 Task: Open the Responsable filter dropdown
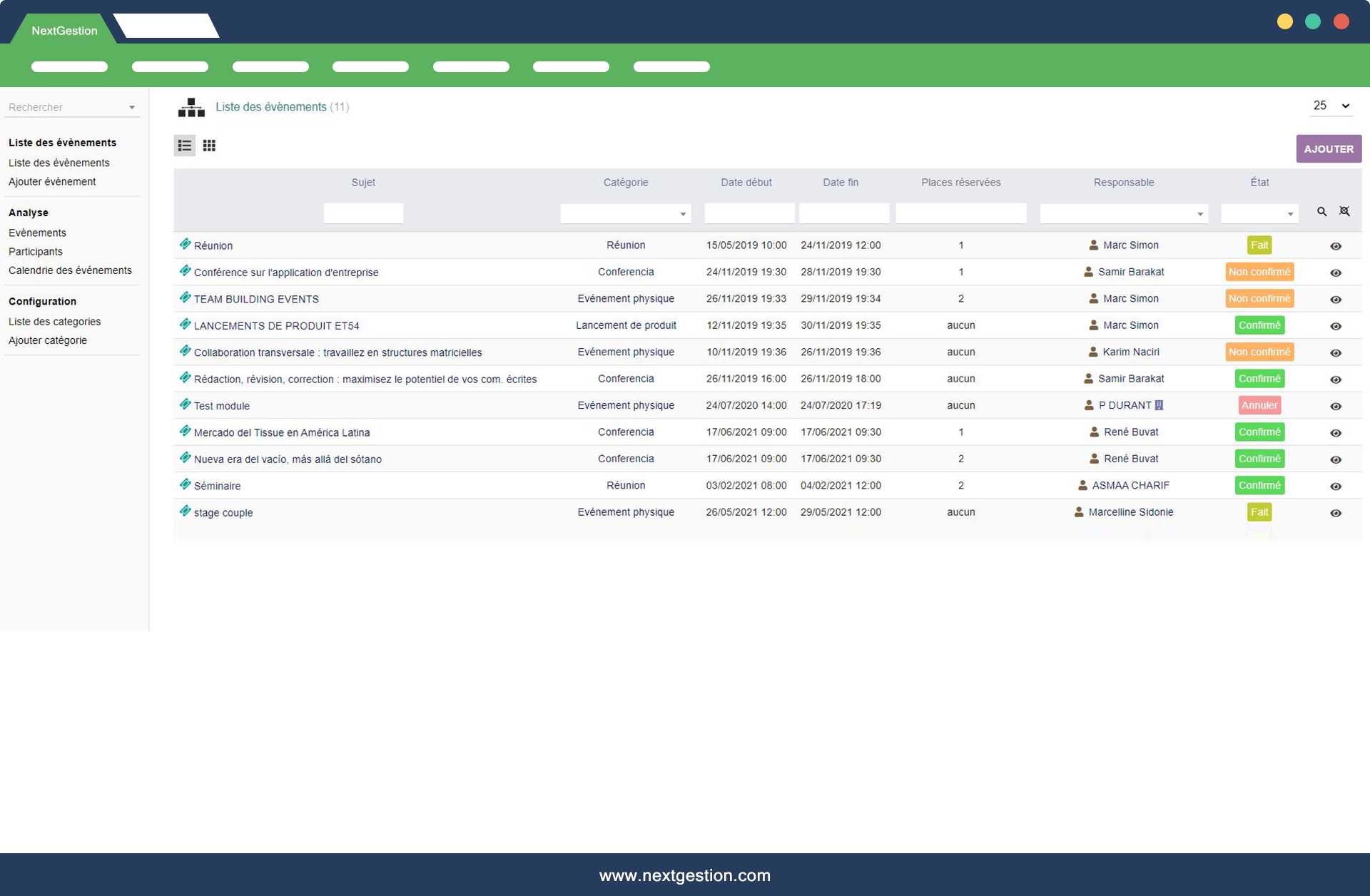(x=1123, y=213)
